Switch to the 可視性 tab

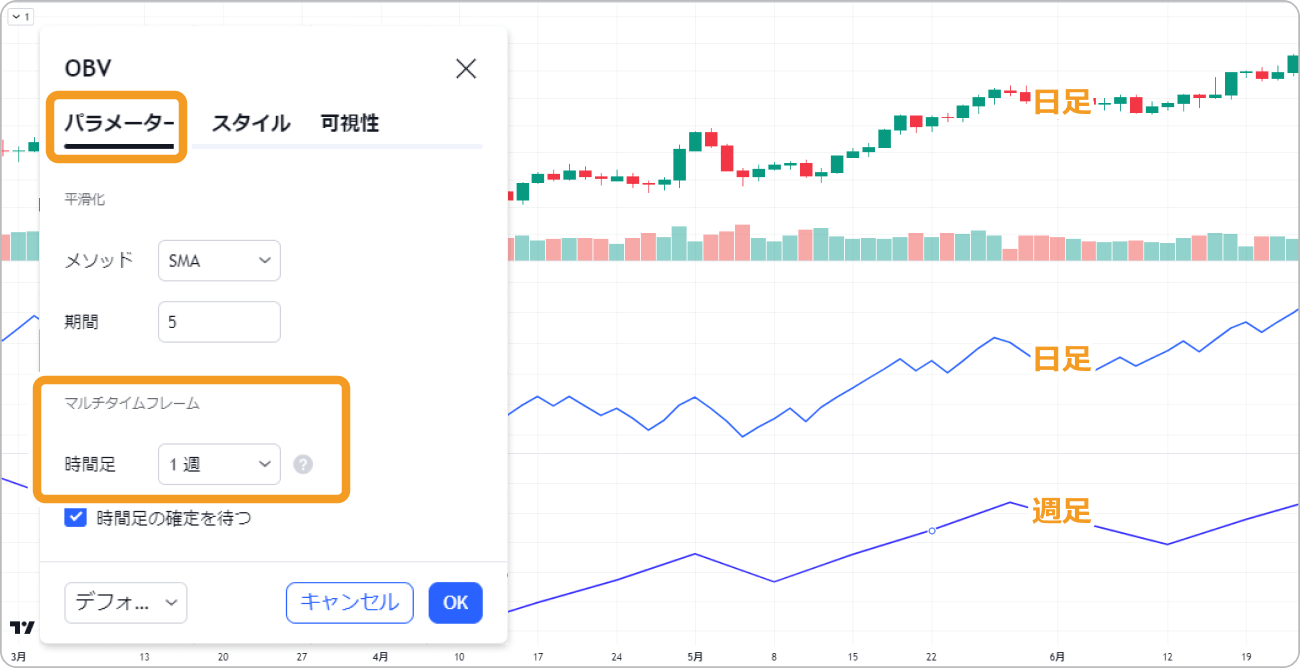pyautogui.click(x=350, y=123)
